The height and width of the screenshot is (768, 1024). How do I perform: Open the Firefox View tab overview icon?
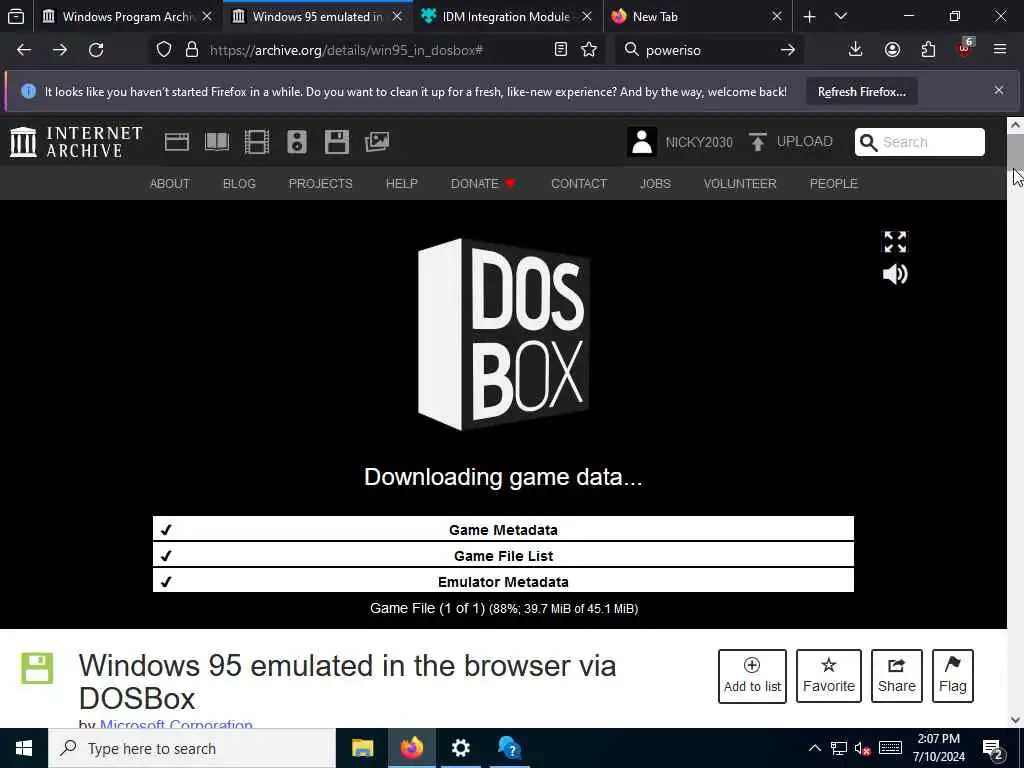point(16,17)
